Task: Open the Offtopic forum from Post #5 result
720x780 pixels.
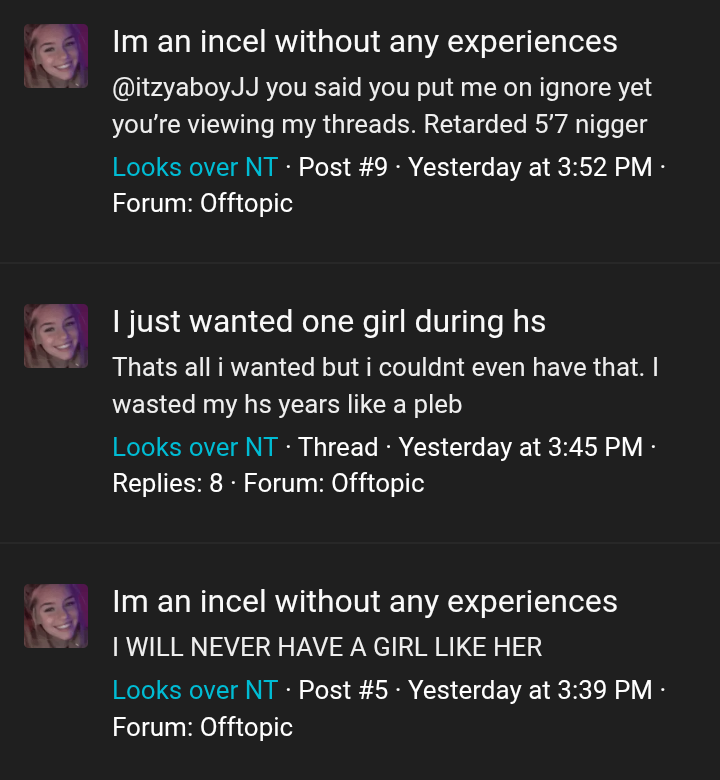Action: pyautogui.click(x=246, y=726)
